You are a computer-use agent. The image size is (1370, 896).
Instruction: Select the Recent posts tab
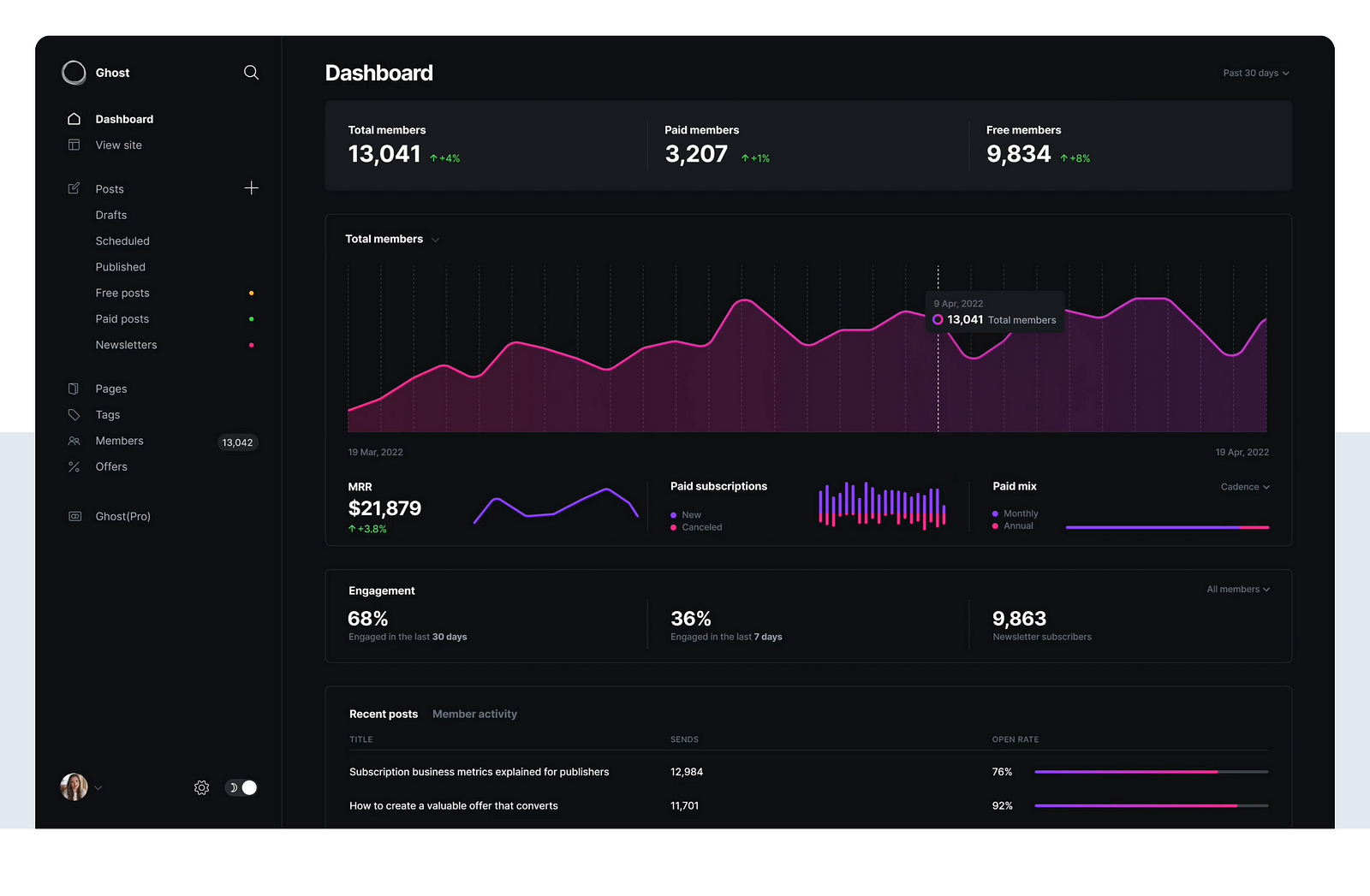tap(384, 715)
